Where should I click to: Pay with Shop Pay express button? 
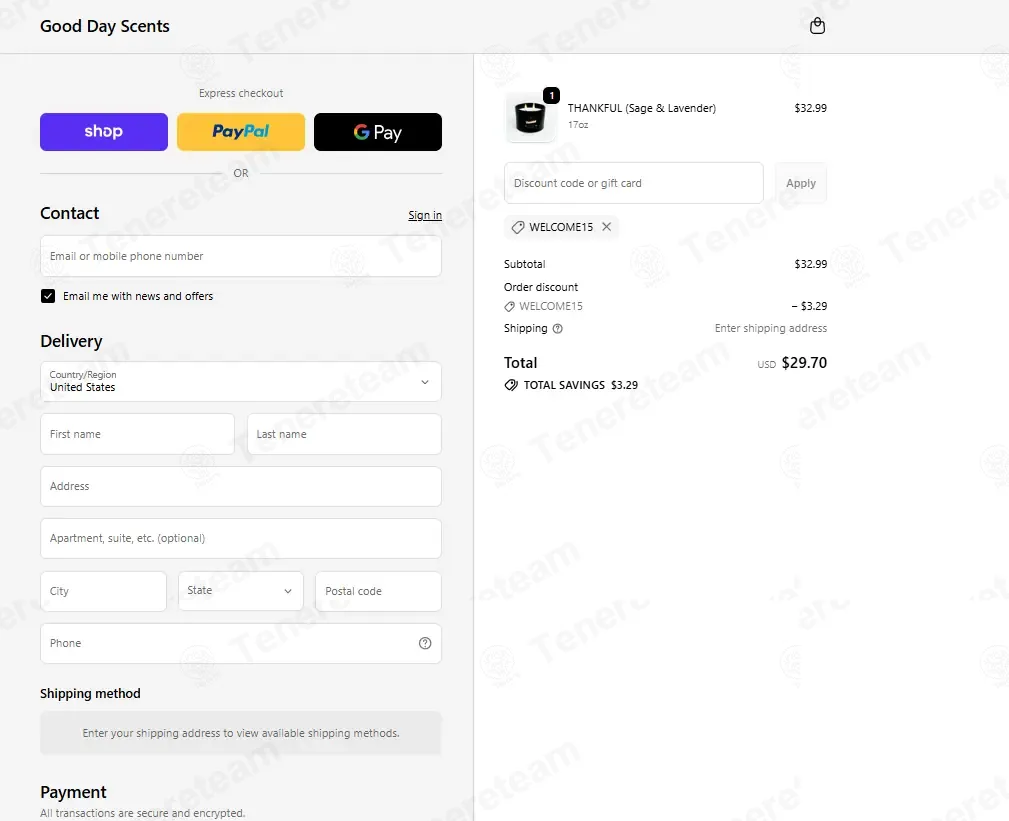coord(104,132)
